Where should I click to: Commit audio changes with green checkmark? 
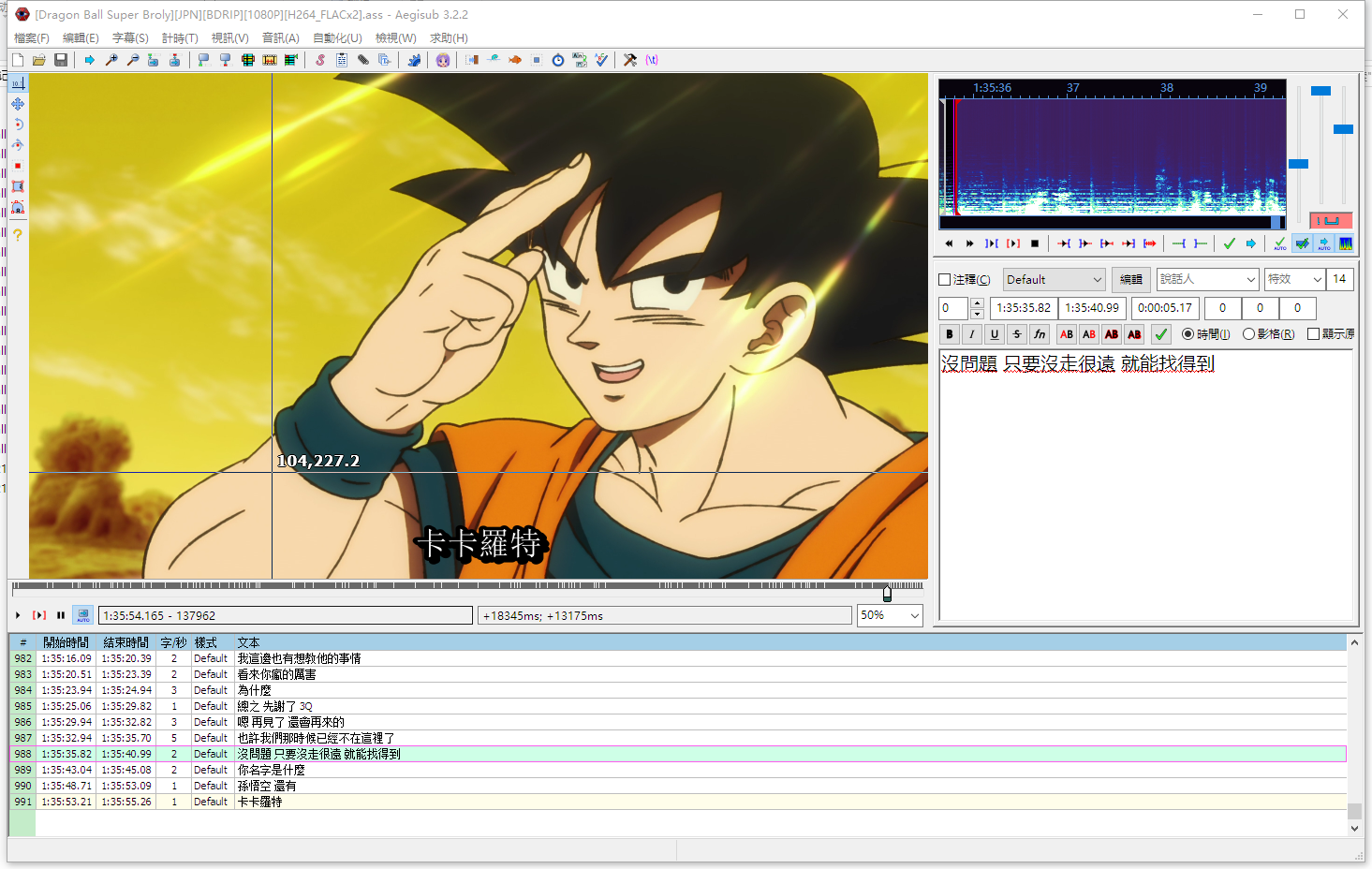tap(1229, 243)
